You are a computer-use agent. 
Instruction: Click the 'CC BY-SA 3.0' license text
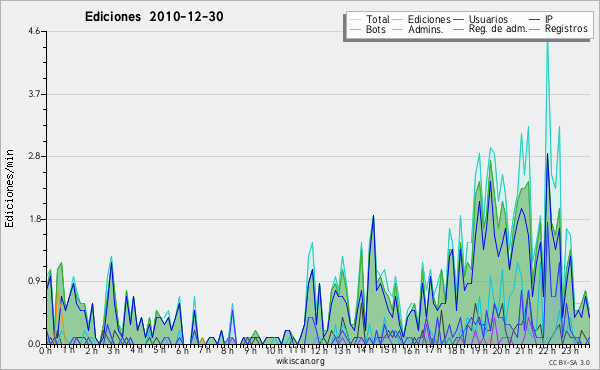[x=569, y=362]
